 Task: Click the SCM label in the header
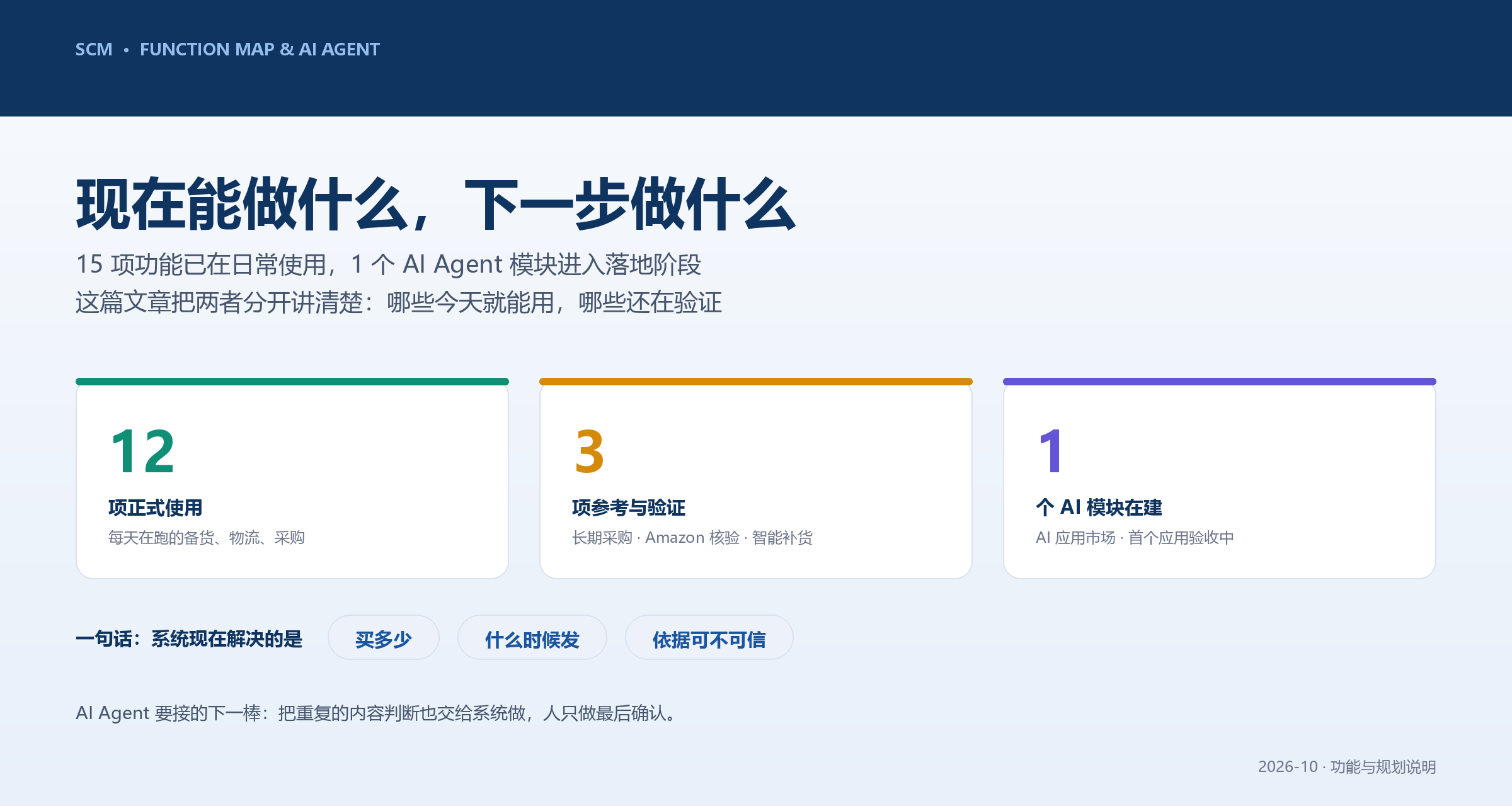[94, 49]
